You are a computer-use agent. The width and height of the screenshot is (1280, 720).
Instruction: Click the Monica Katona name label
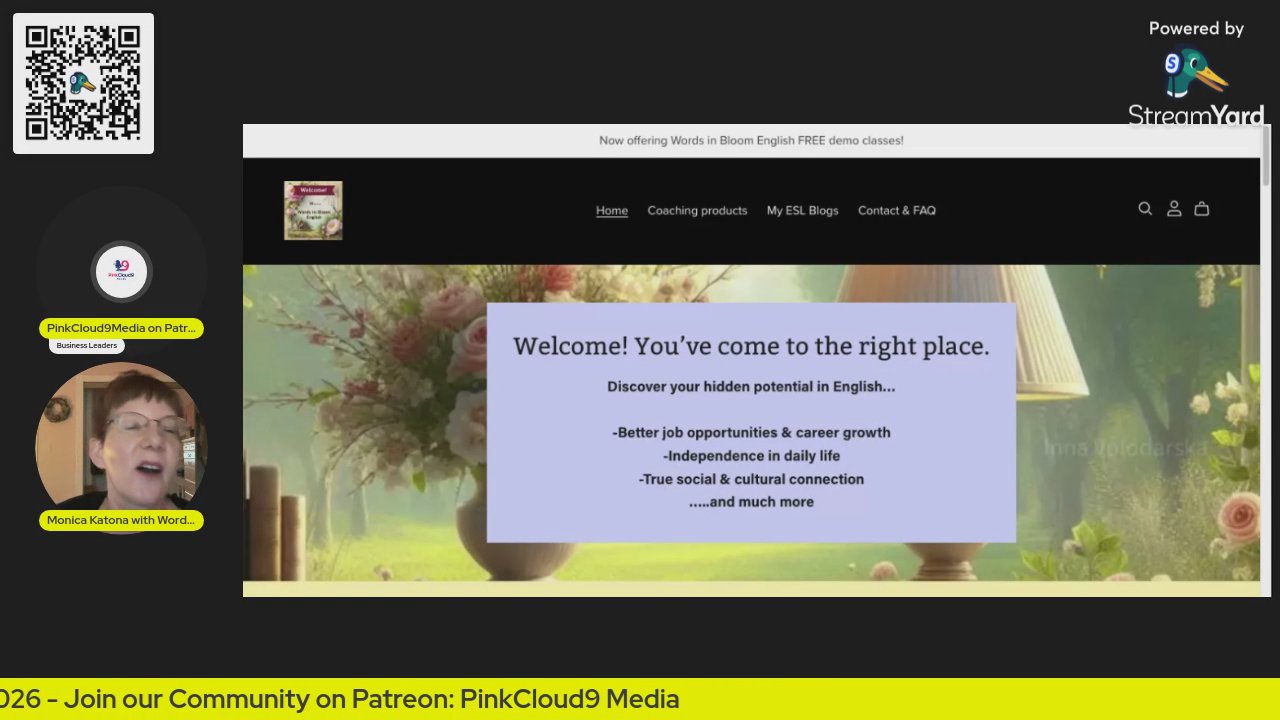point(121,520)
